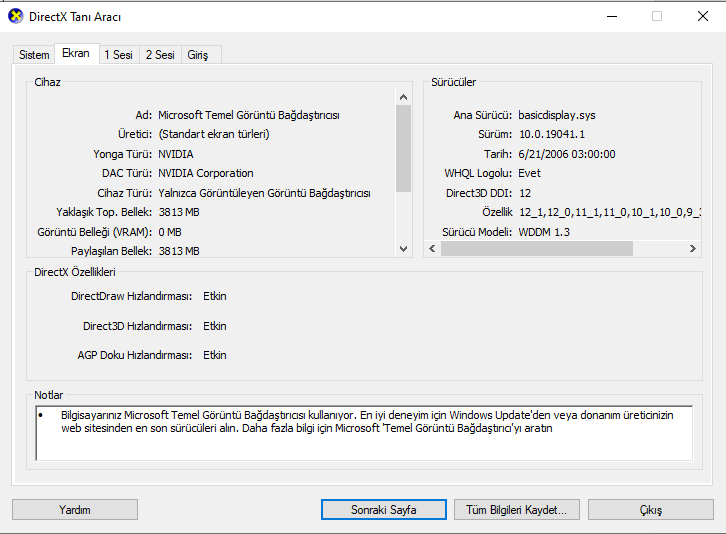Click the Yardım button
This screenshot has width=726, height=534.
[75, 509]
